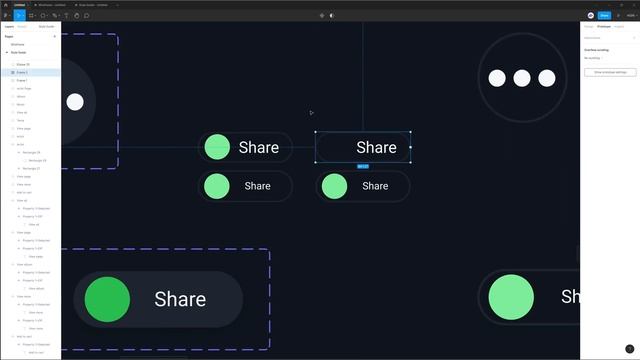This screenshot has width=640, height=360.
Task: Open the zoom level dropdown
Action: click(631, 16)
